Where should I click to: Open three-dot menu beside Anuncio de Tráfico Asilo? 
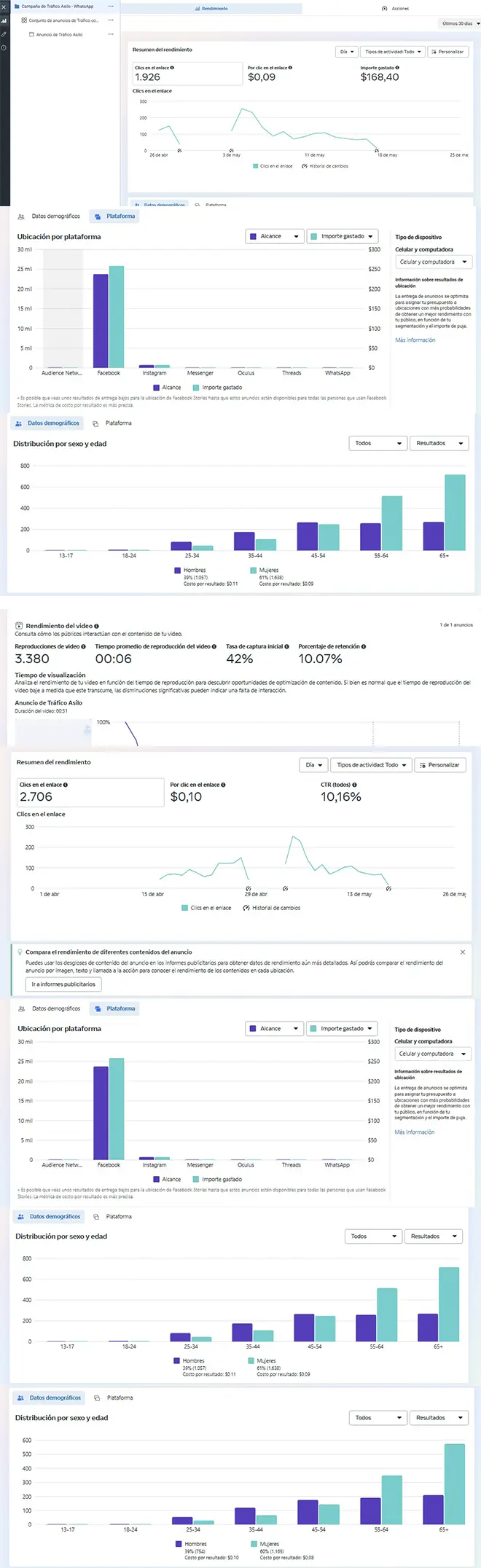coord(111,34)
